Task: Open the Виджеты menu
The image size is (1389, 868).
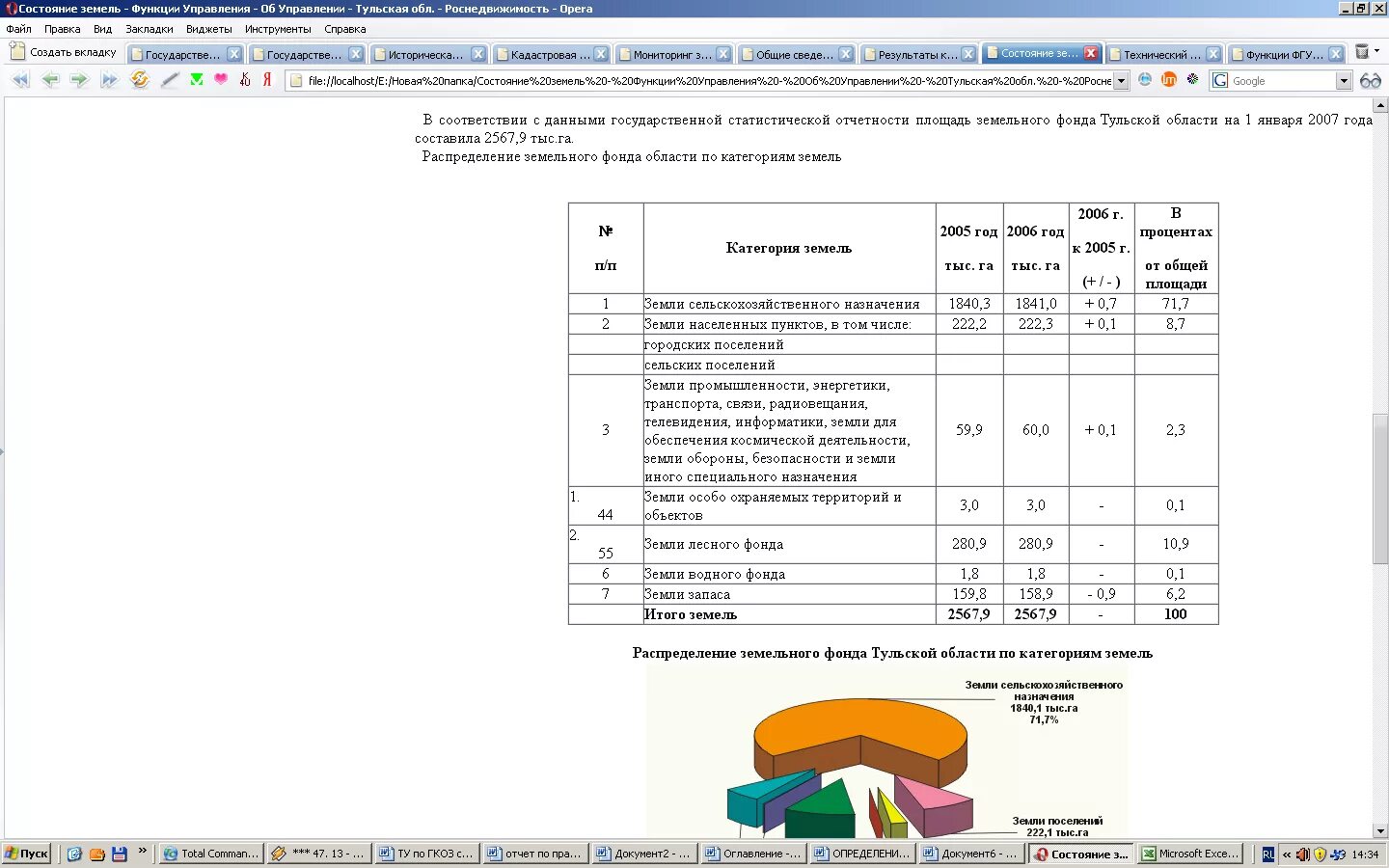Action: pos(209,29)
